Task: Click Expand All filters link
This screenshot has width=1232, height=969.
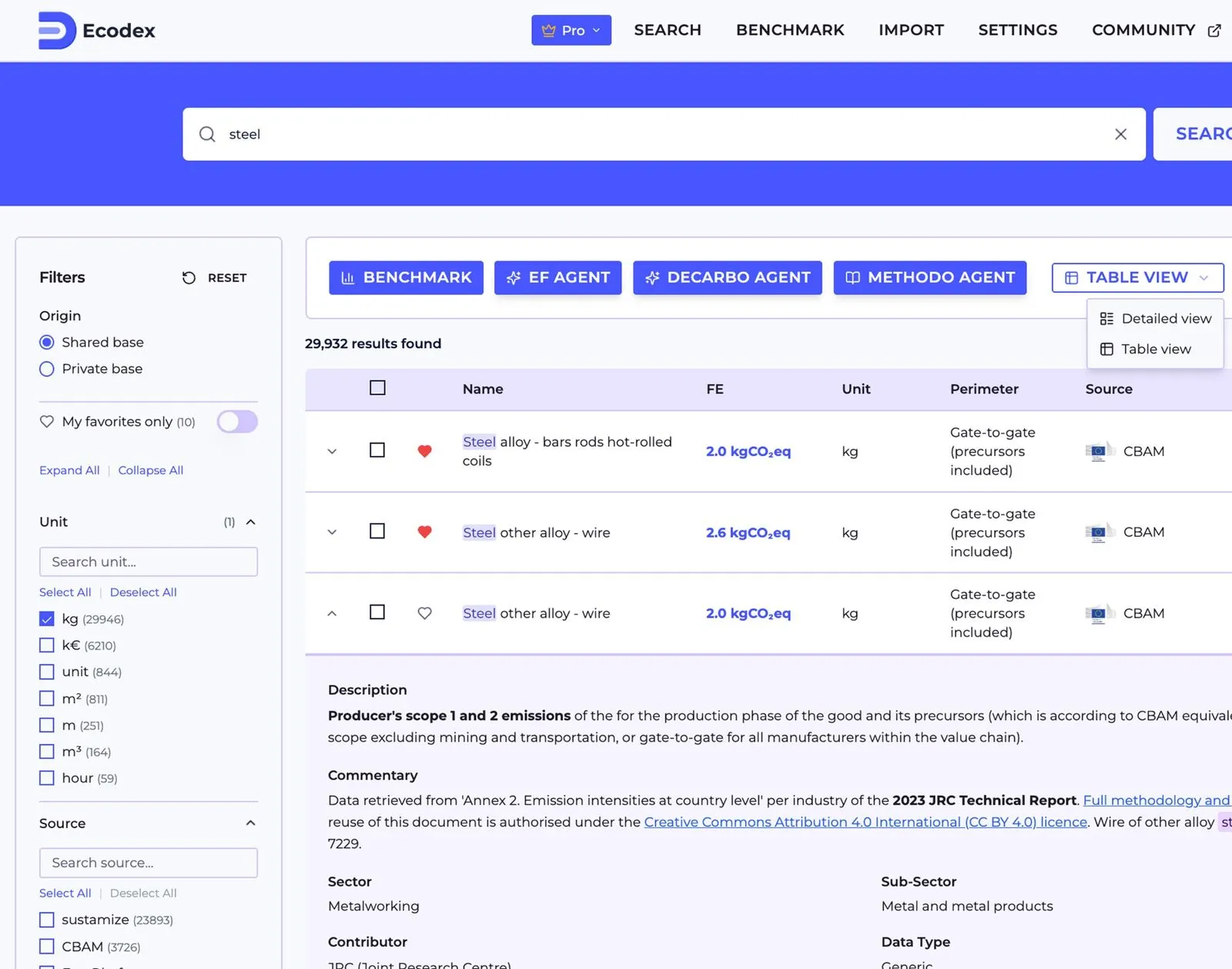Action: tap(69, 470)
